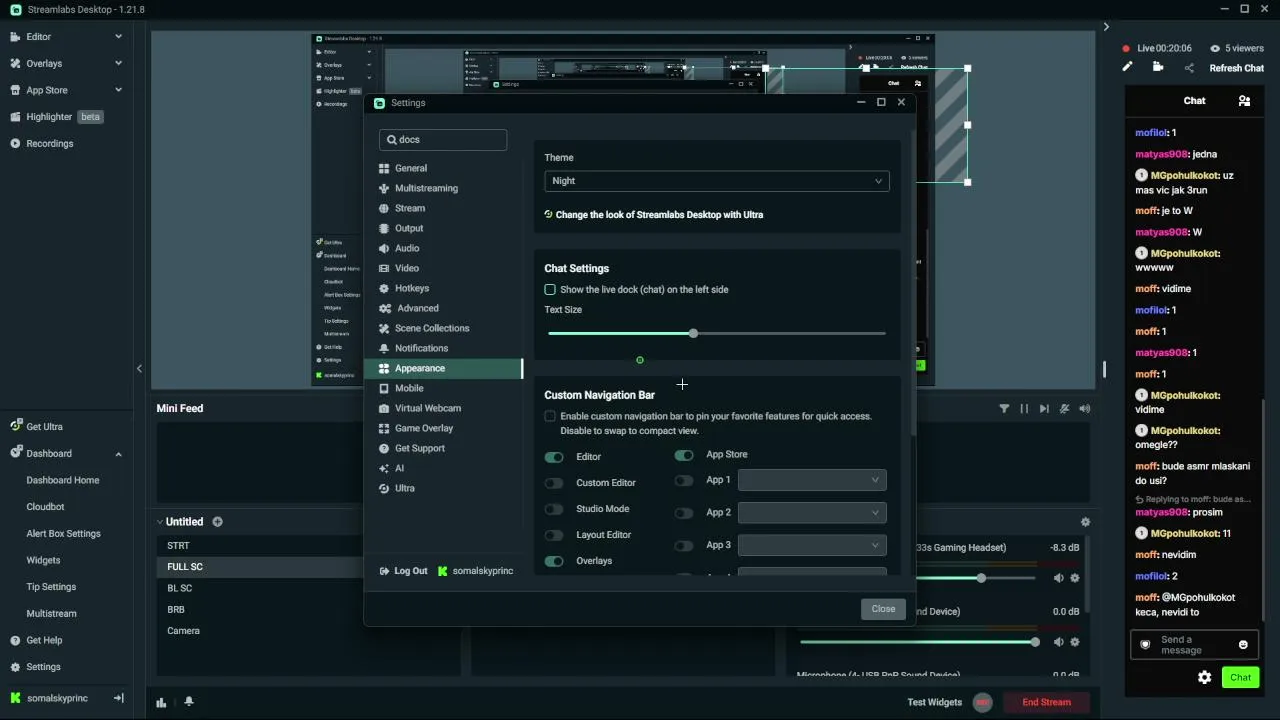Viewport: 1280px width, 720px height.
Task: Collapse the chat dock with top arrow
Action: coord(1106,27)
